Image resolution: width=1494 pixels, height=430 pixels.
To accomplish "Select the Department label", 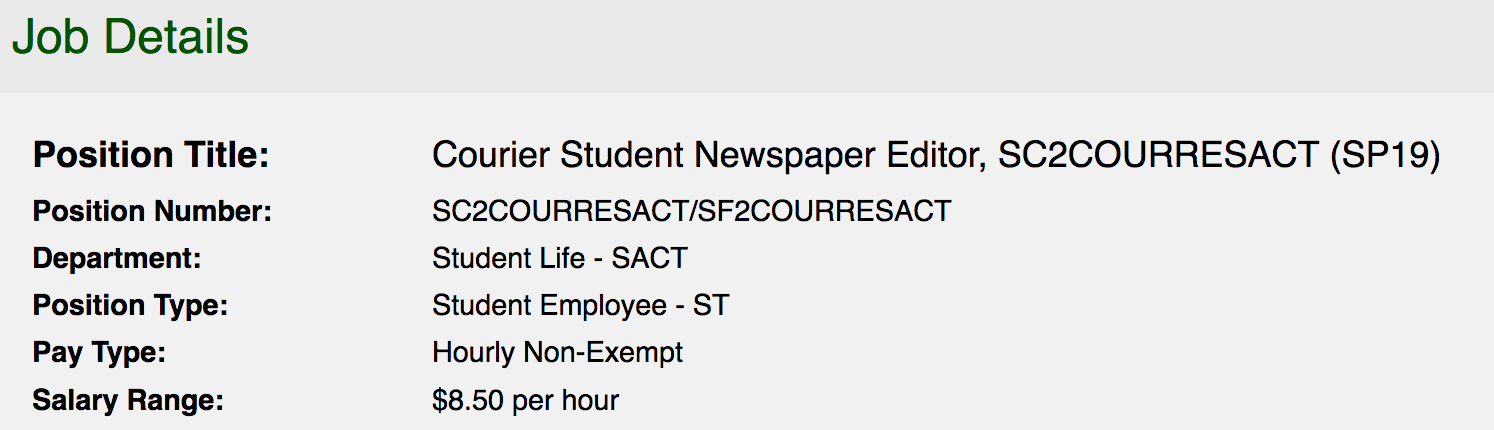I will (x=117, y=258).
